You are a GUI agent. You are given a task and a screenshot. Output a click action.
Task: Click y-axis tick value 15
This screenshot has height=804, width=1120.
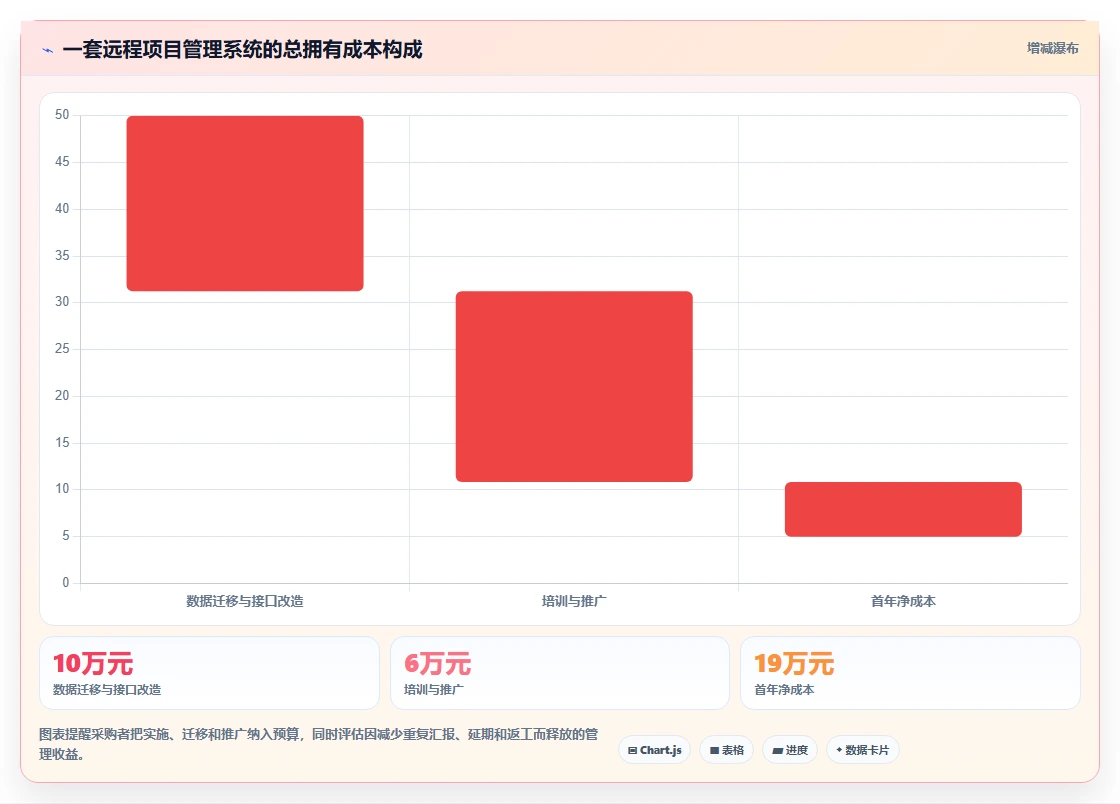[62, 443]
